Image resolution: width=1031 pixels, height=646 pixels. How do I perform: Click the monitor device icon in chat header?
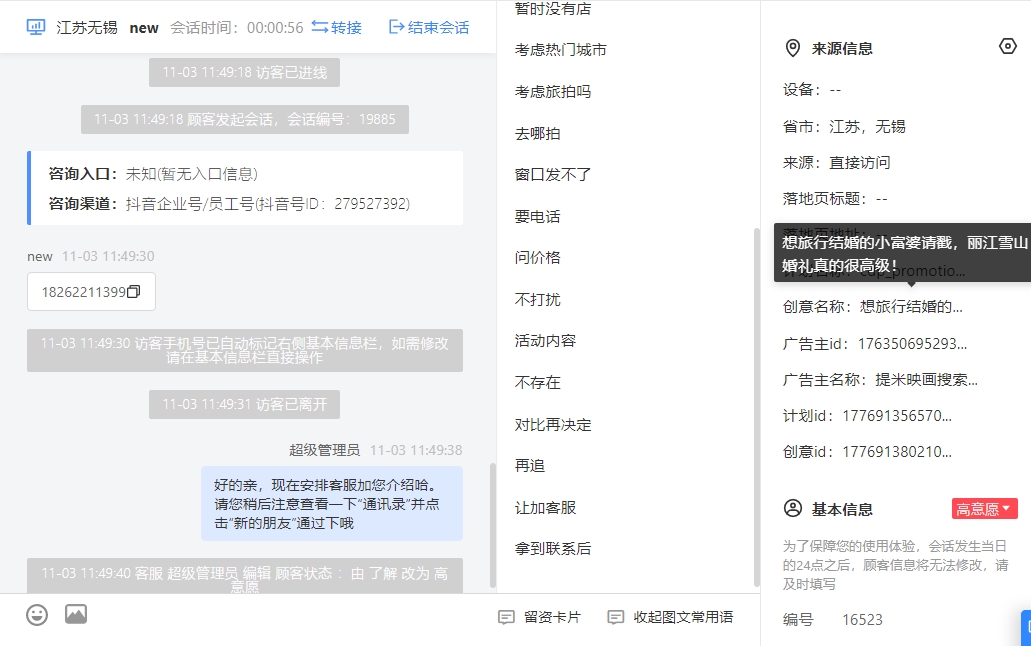36,27
